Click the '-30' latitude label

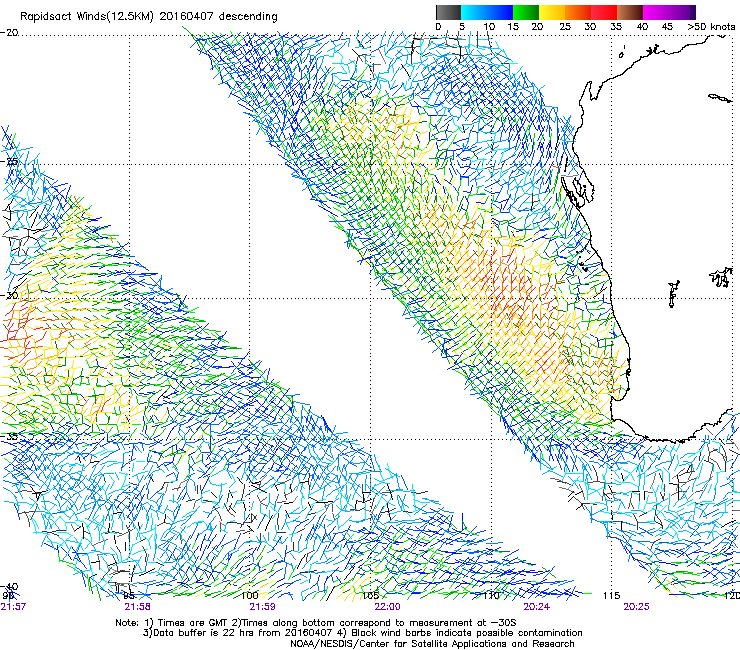9,295
